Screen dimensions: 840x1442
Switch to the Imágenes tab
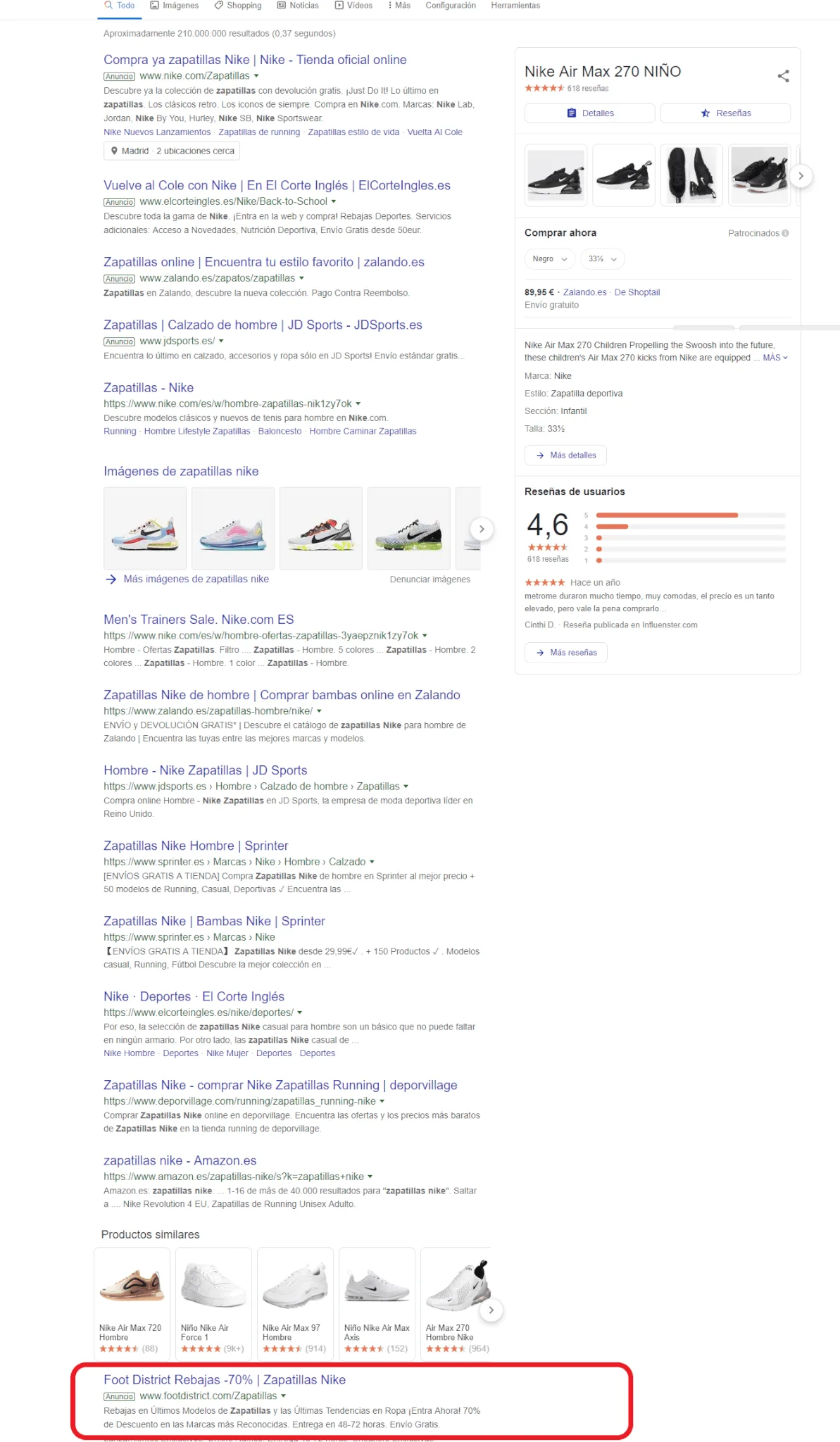click(174, 6)
